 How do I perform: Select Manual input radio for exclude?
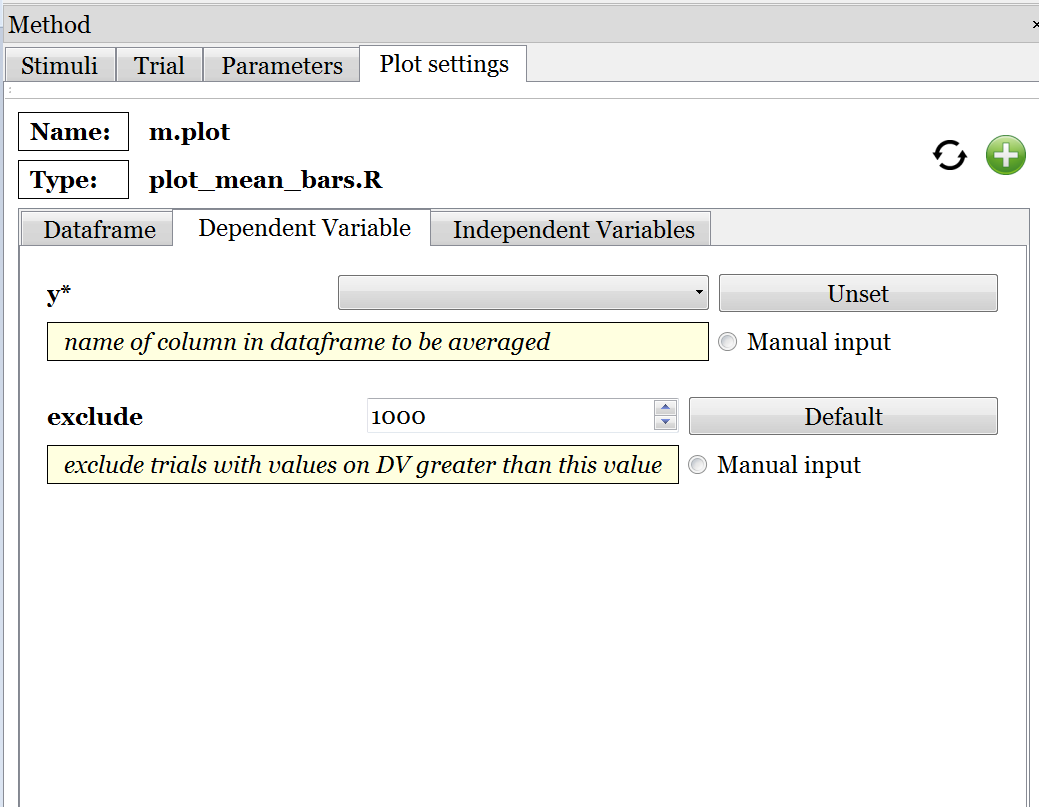tap(698, 466)
